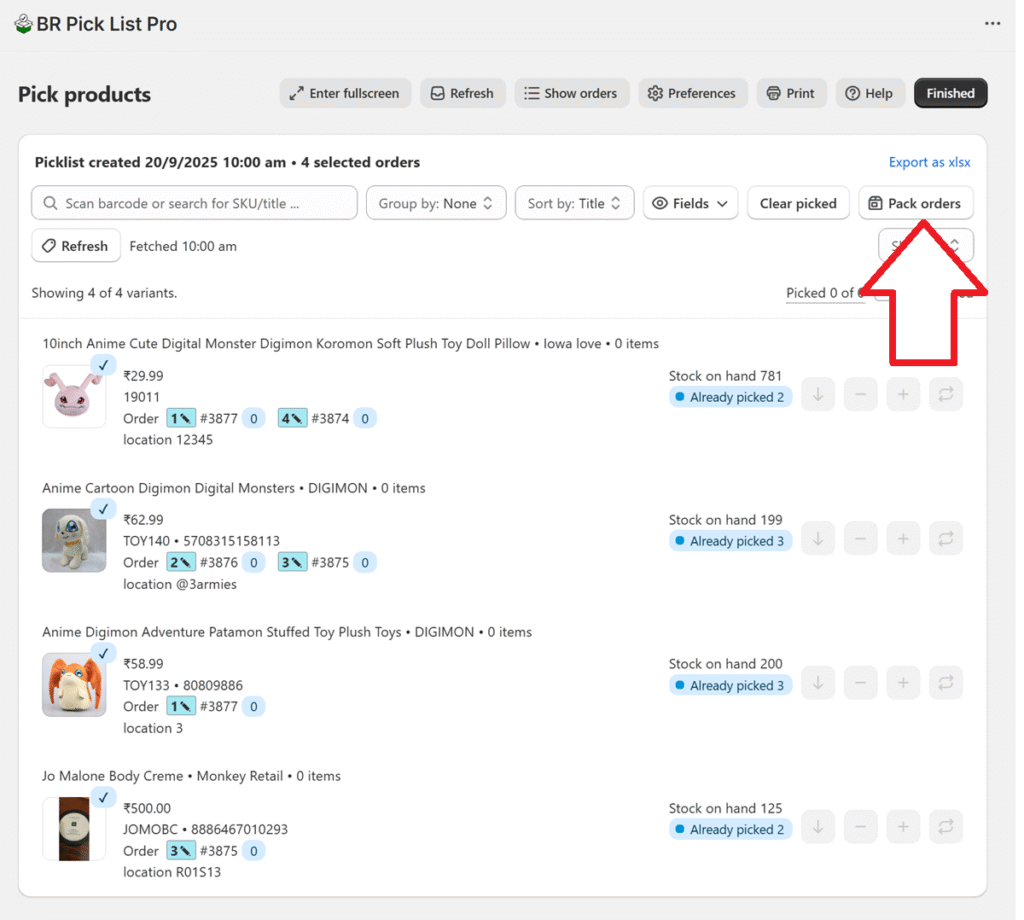Screen dimensions: 1024x920
Task: Toggle the checkmark on Patamon plush thumbnail
Action: tap(103, 653)
